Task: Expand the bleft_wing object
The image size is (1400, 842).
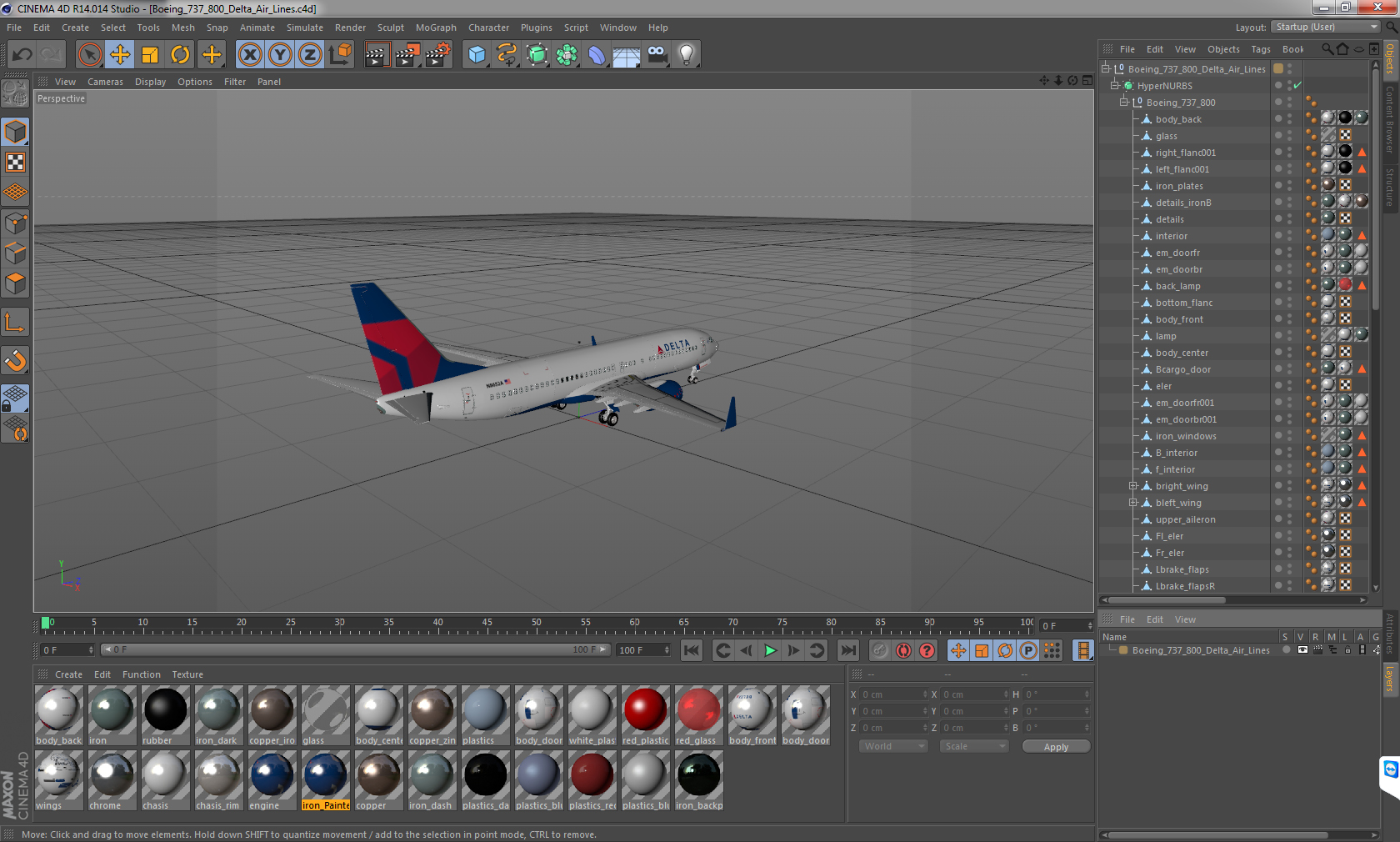Action: coord(1133,502)
